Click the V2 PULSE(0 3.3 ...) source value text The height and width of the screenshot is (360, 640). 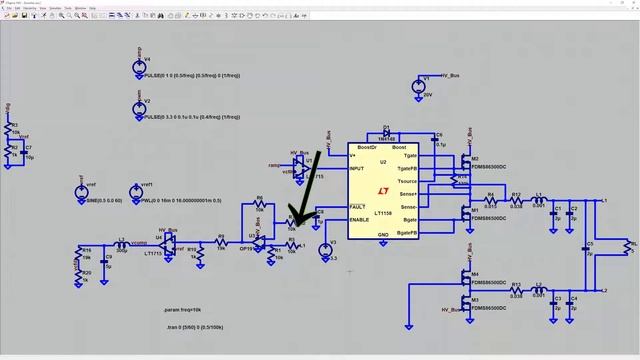192,117
